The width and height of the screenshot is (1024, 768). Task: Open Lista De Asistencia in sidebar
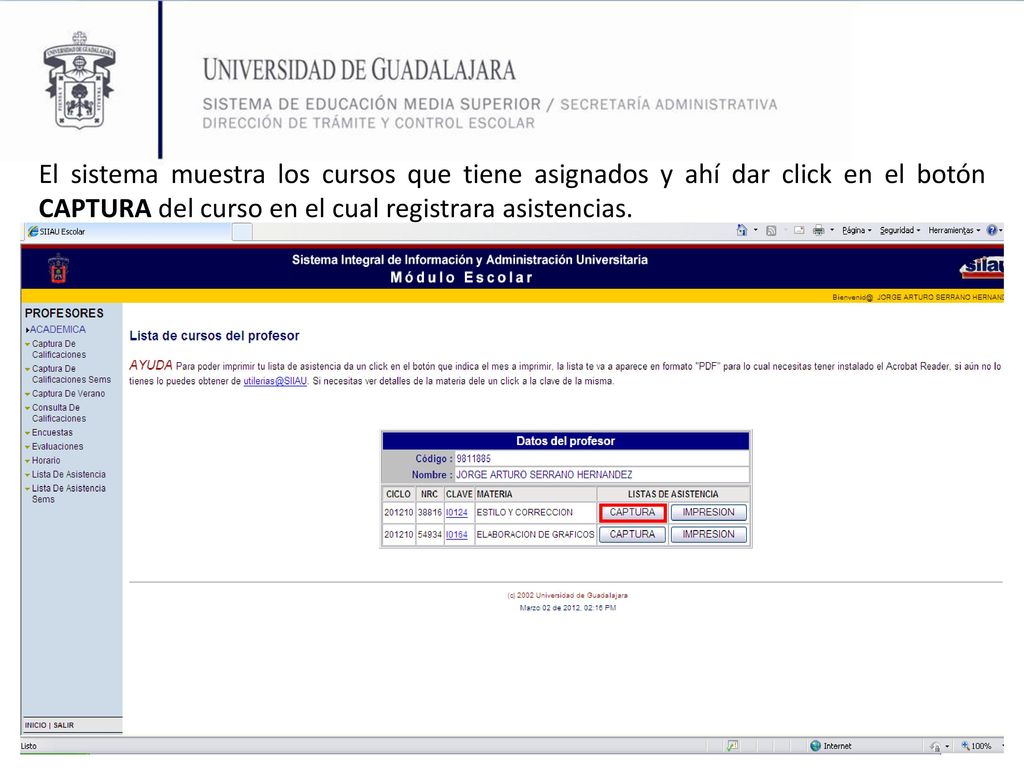(x=69, y=475)
